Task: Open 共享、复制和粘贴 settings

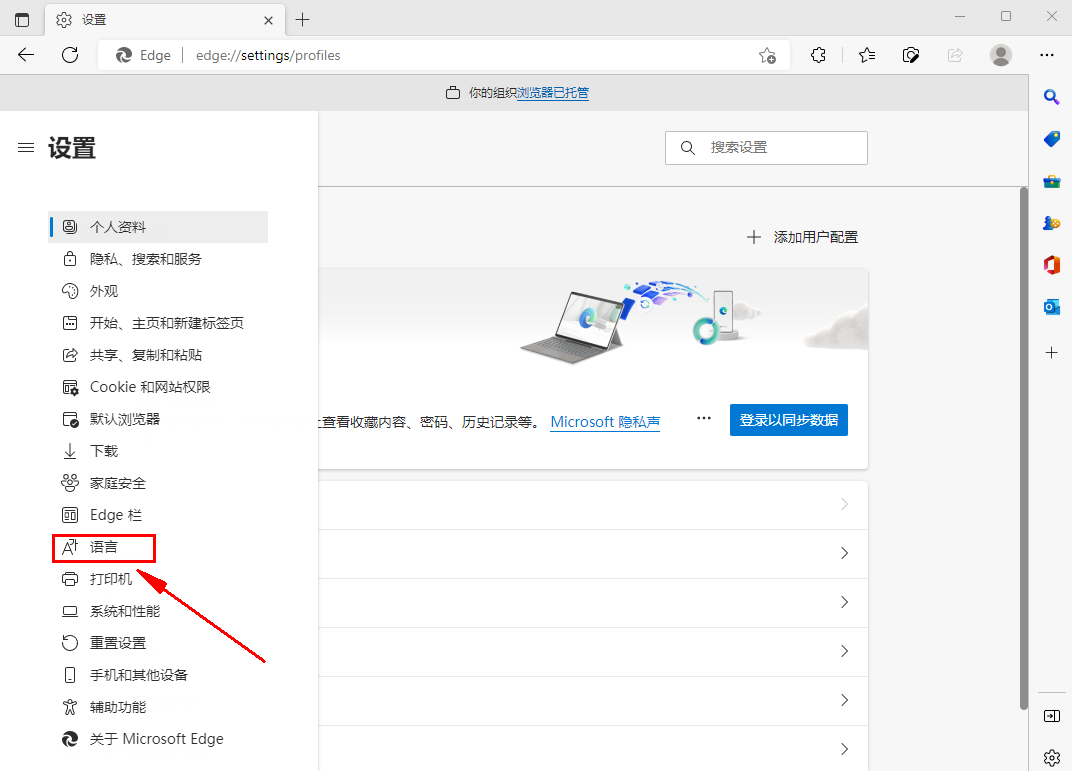Action: (x=159, y=355)
